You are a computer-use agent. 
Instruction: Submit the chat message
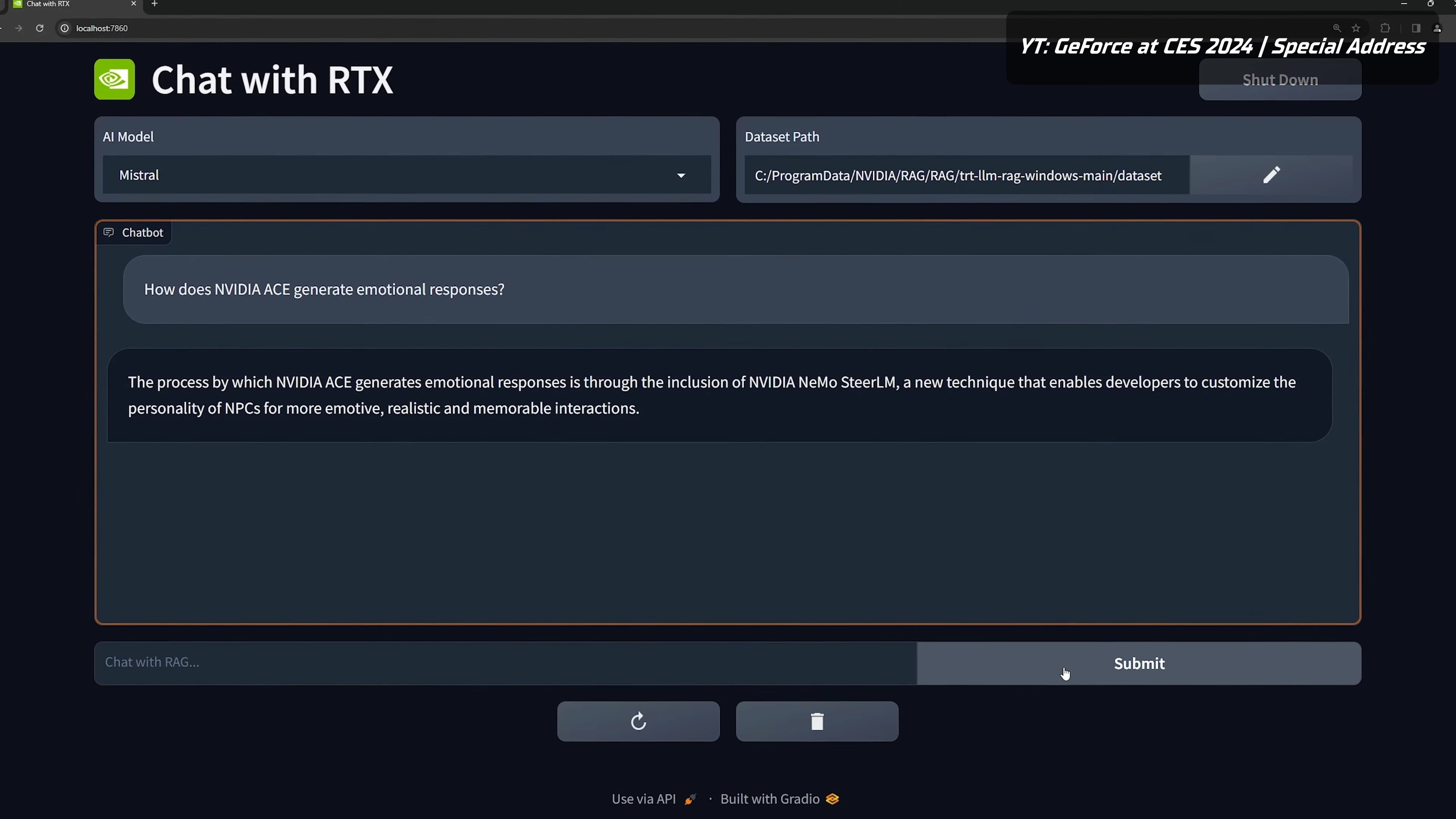point(1139,663)
